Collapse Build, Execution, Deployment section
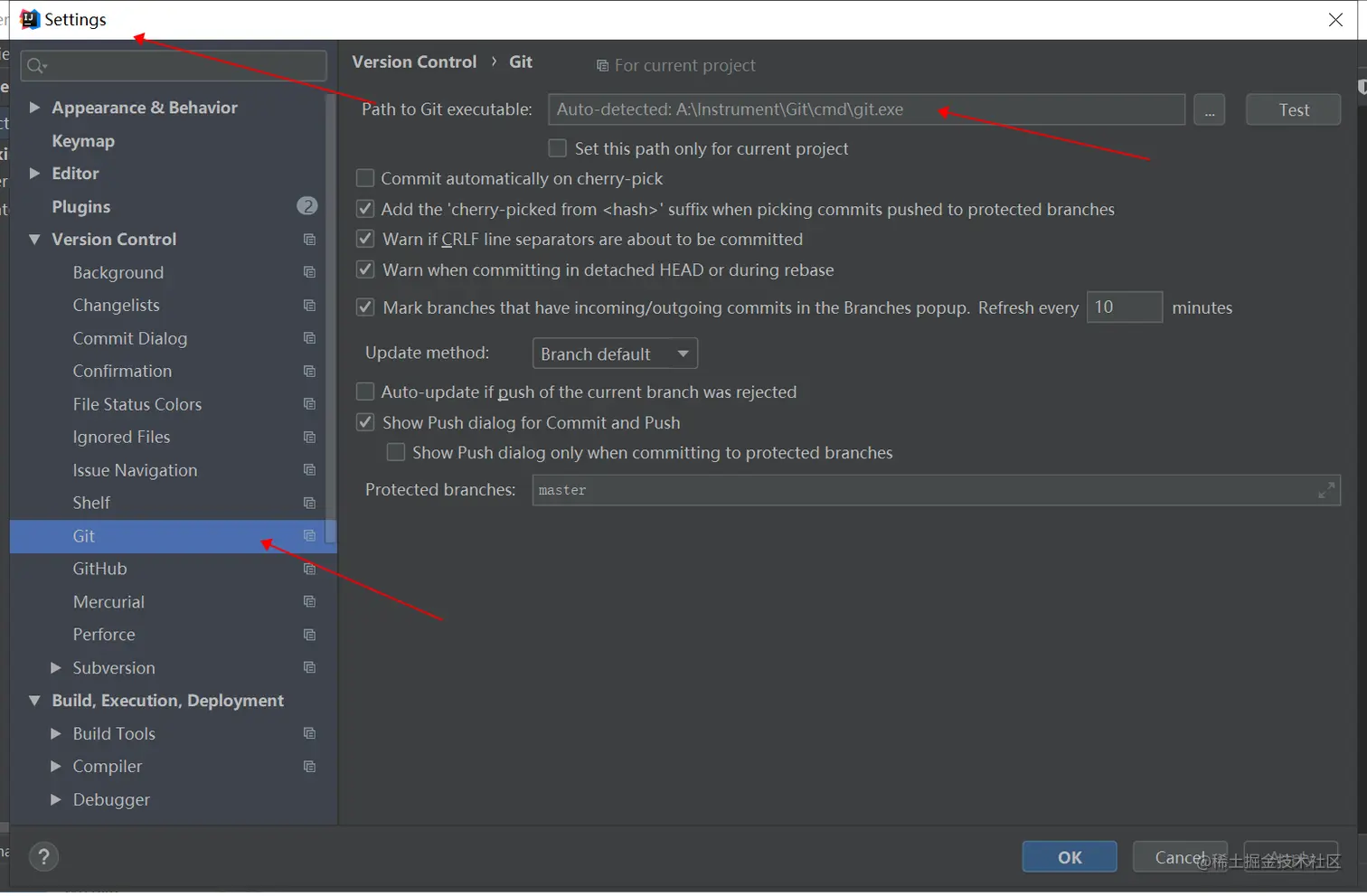1367x896 pixels. pyautogui.click(x=34, y=701)
